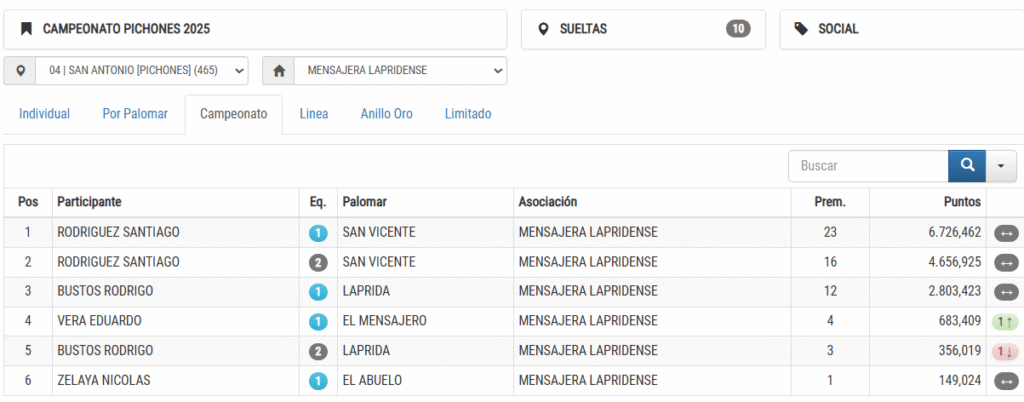Click the unchanged-position indicator for 4.656,925 points
The height and width of the screenshot is (402, 1024).
tap(1006, 263)
